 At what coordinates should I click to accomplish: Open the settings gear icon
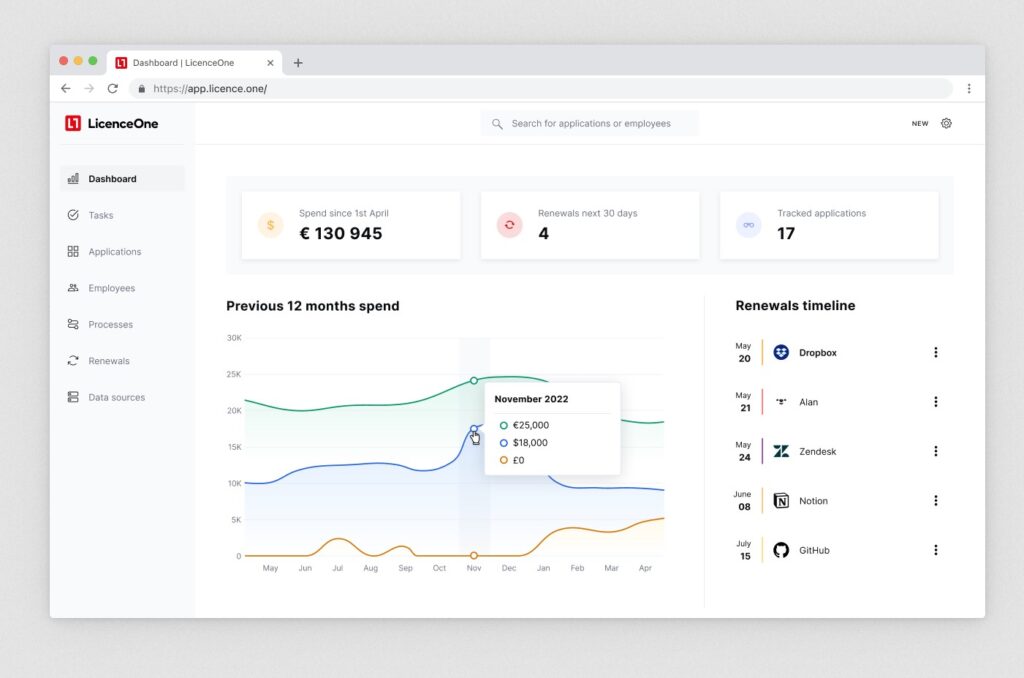[946, 124]
